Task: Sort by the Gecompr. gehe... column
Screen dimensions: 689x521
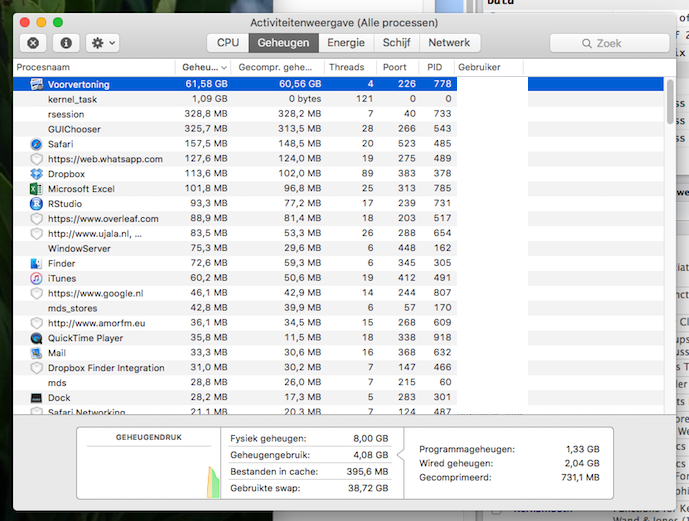Action: (275, 67)
